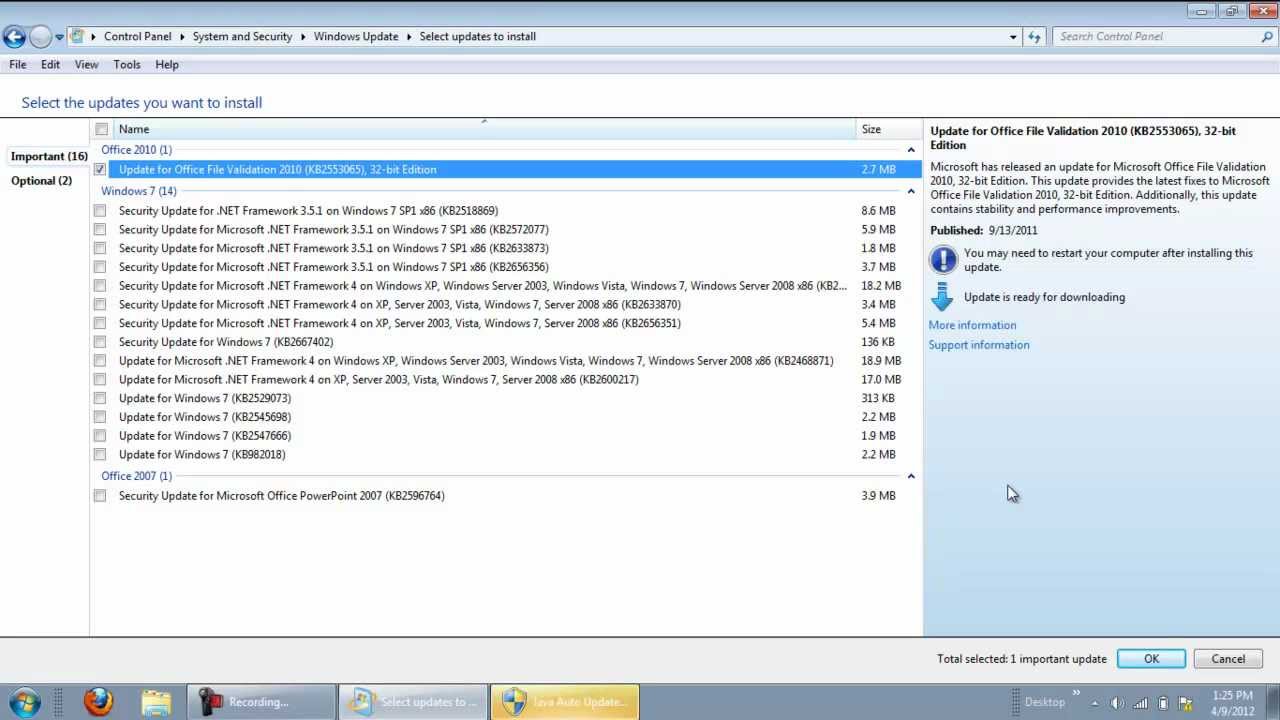Go to Windows Update breadcrumb
The height and width of the screenshot is (720, 1280).
coord(356,36)
